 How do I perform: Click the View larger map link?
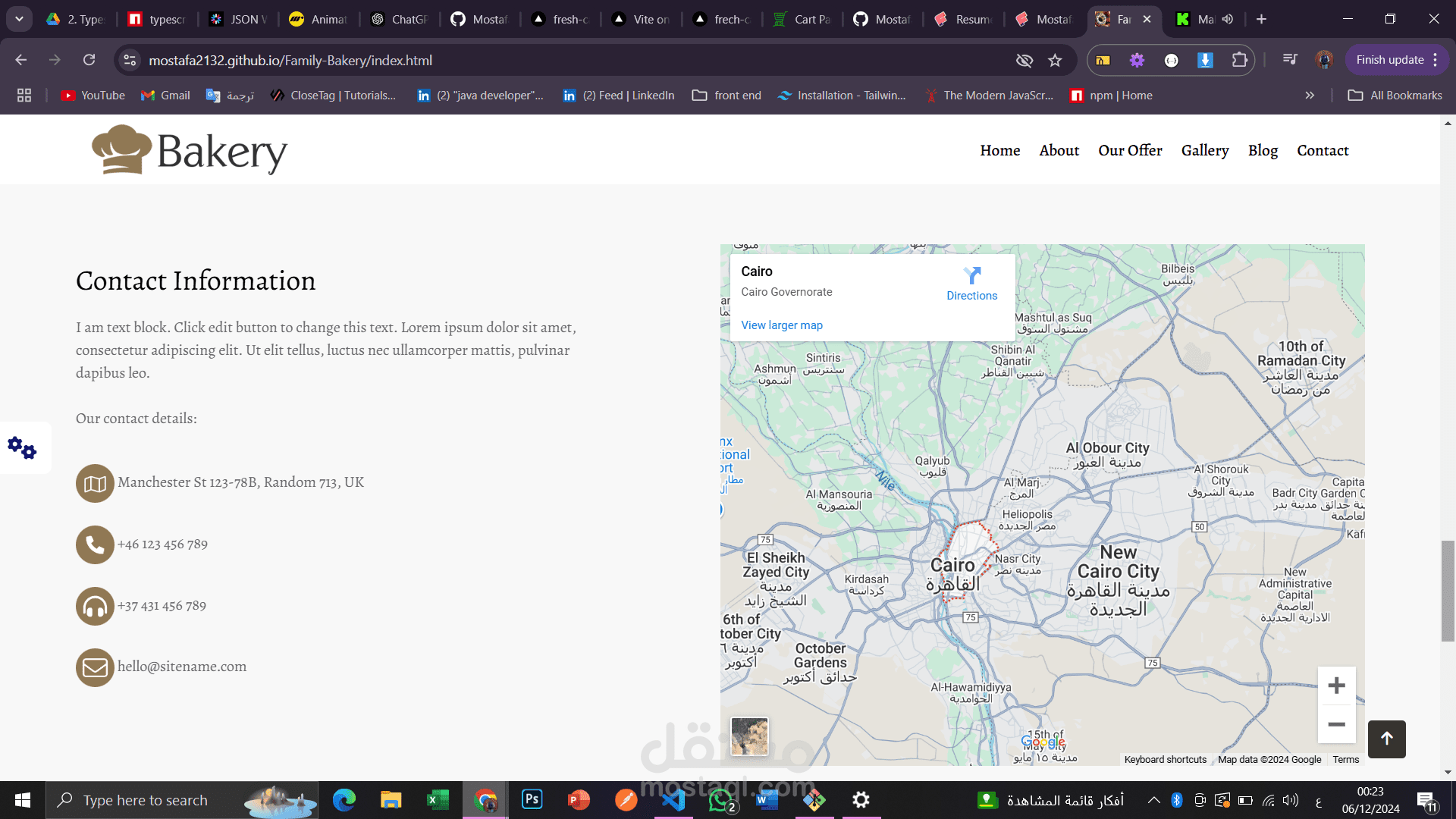point(781,325)
